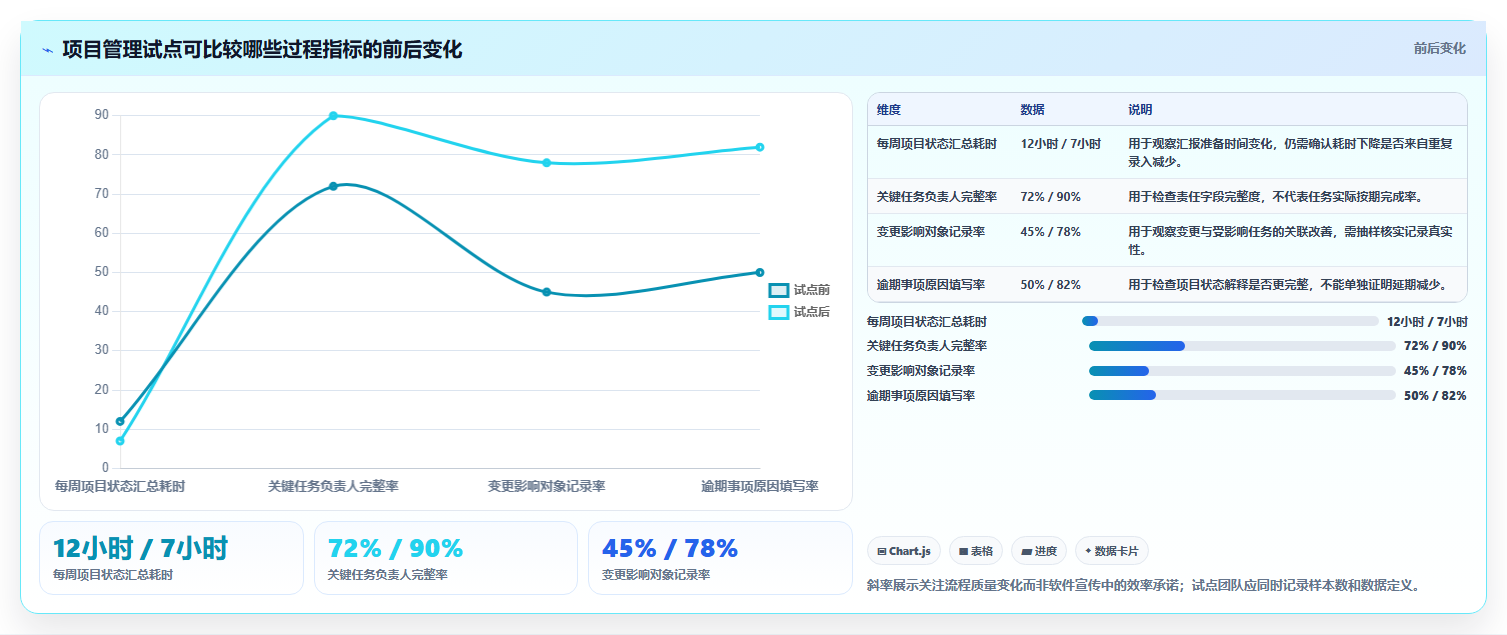Click table cell 12小时 / 7小时
The image size is (1507, 635).
[x=1060, y=144]
